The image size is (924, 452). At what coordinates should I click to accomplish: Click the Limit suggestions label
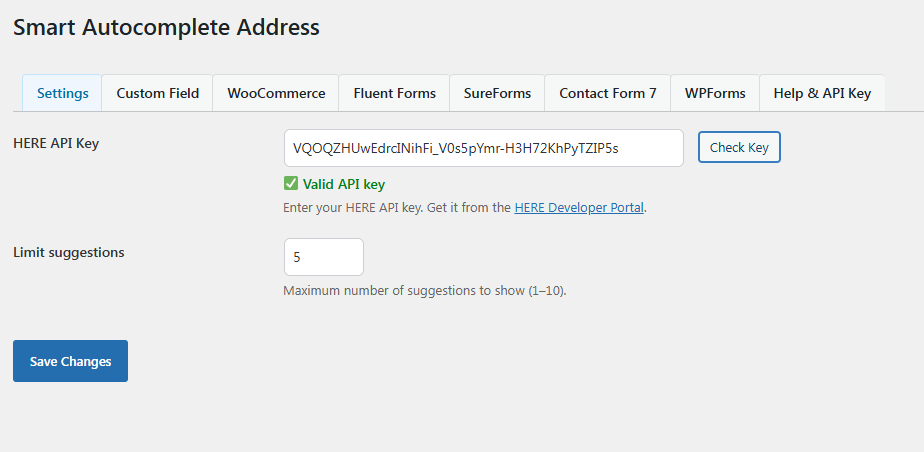click(x=68, y=252)
